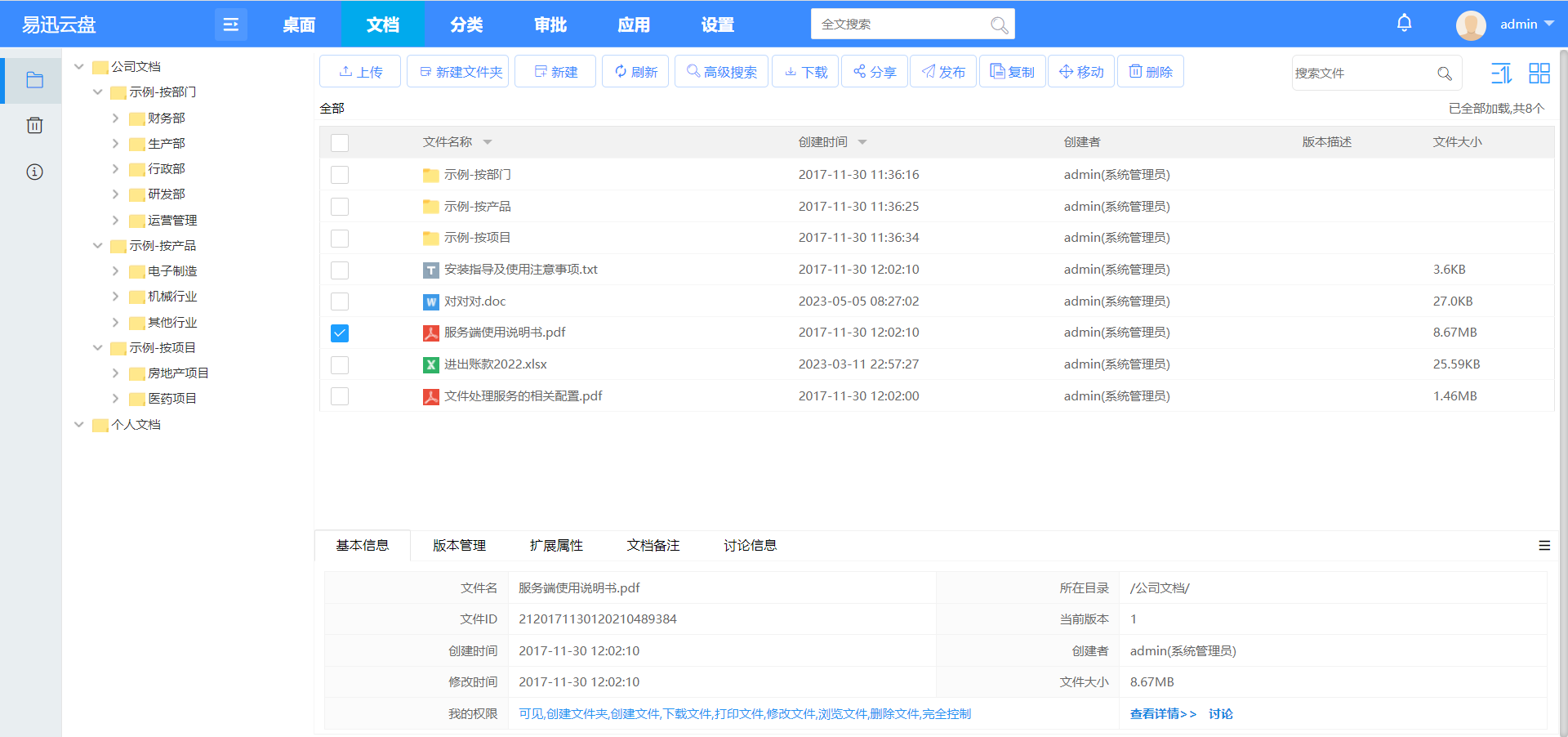Open the 审批 top menu
This screenshot has height=737, width=1568.
tap(550, 25)
